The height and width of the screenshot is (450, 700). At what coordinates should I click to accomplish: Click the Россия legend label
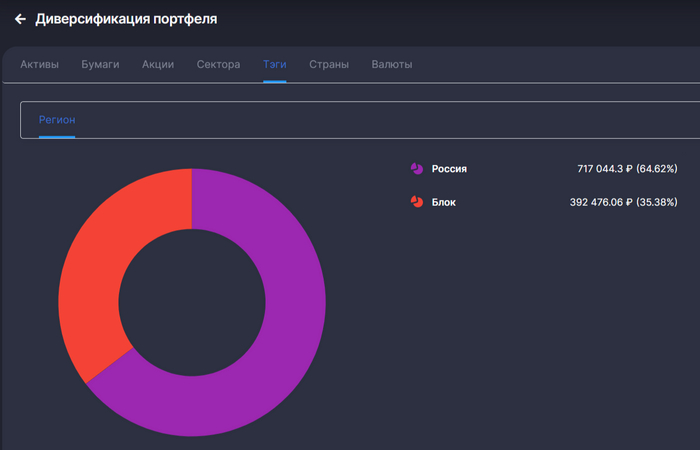click(x=449, y=169)
